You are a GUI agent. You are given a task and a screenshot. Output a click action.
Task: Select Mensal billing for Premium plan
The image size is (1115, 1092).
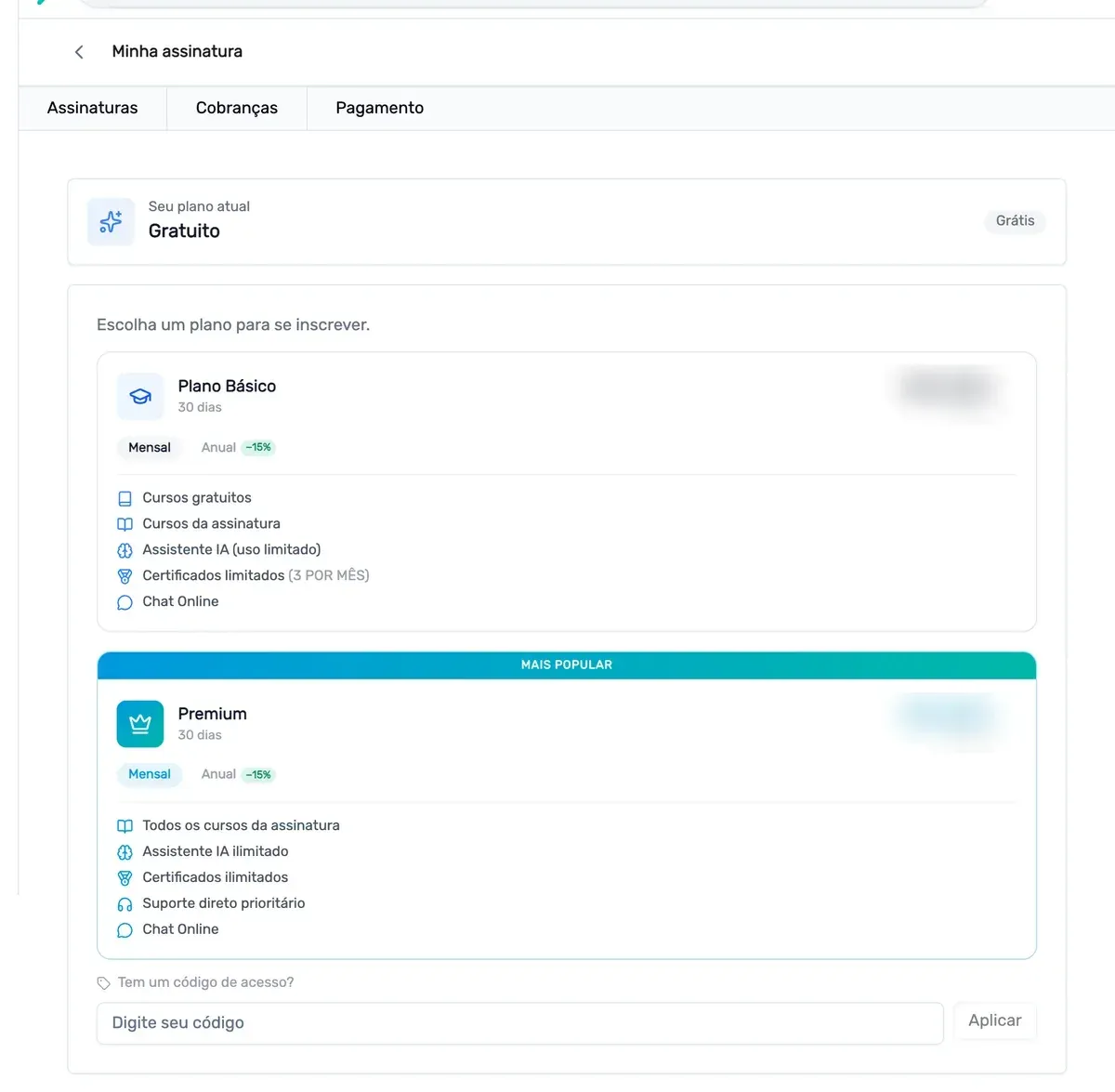(150, 774)
